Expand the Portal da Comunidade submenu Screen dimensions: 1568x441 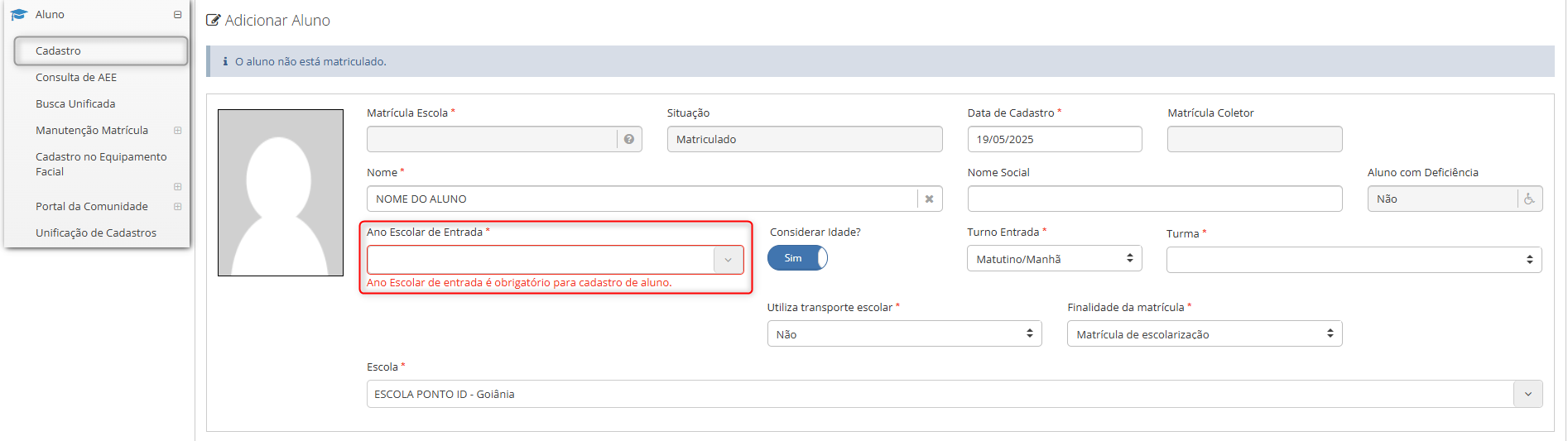coord(177,206)
